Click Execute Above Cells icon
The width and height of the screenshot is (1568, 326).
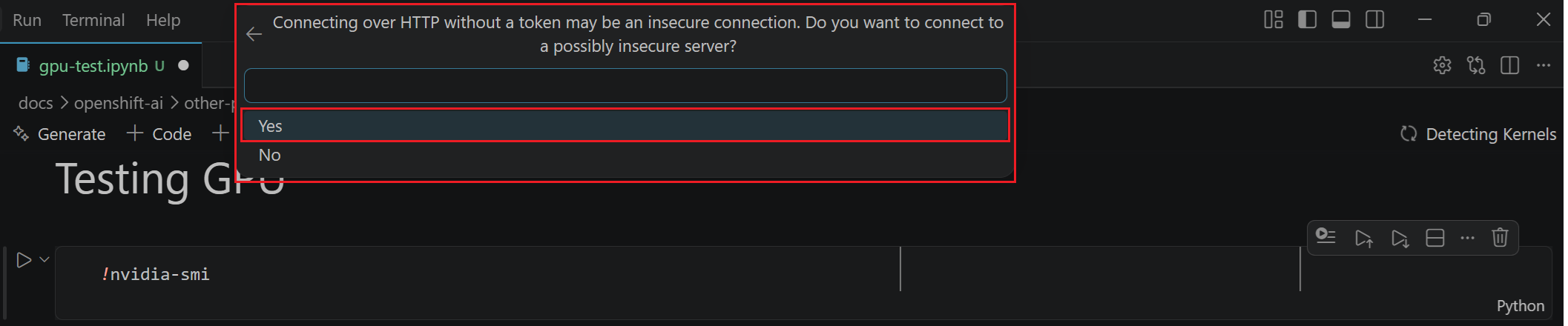1363,238
